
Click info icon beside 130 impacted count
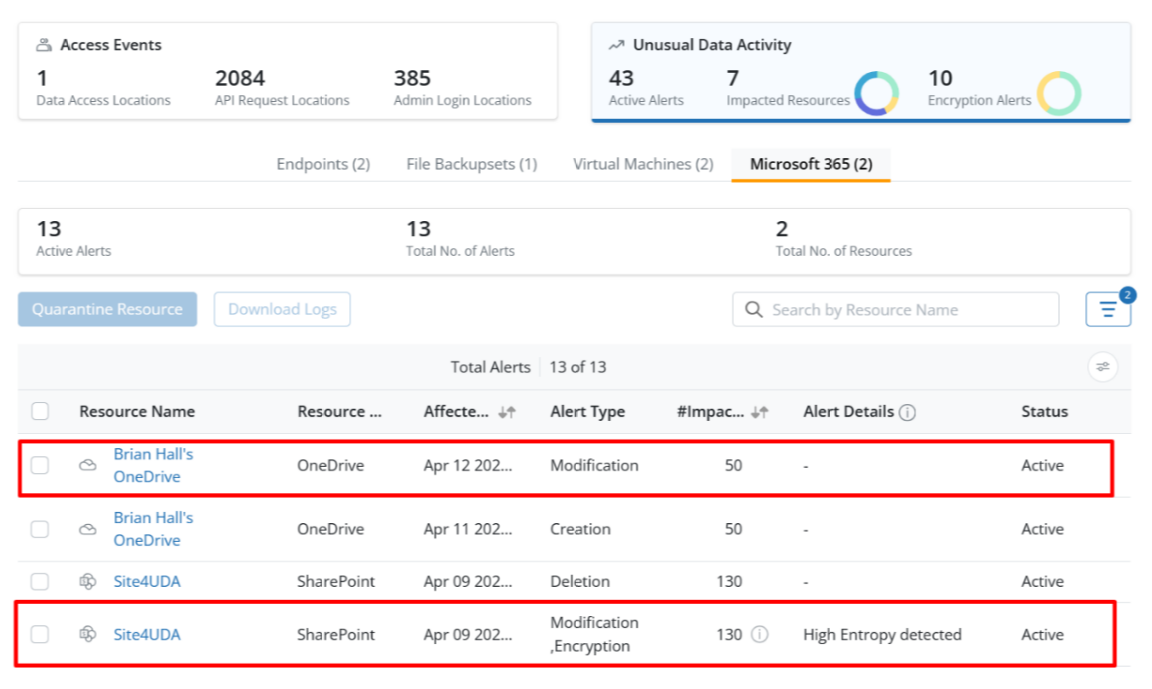(759, 634)
